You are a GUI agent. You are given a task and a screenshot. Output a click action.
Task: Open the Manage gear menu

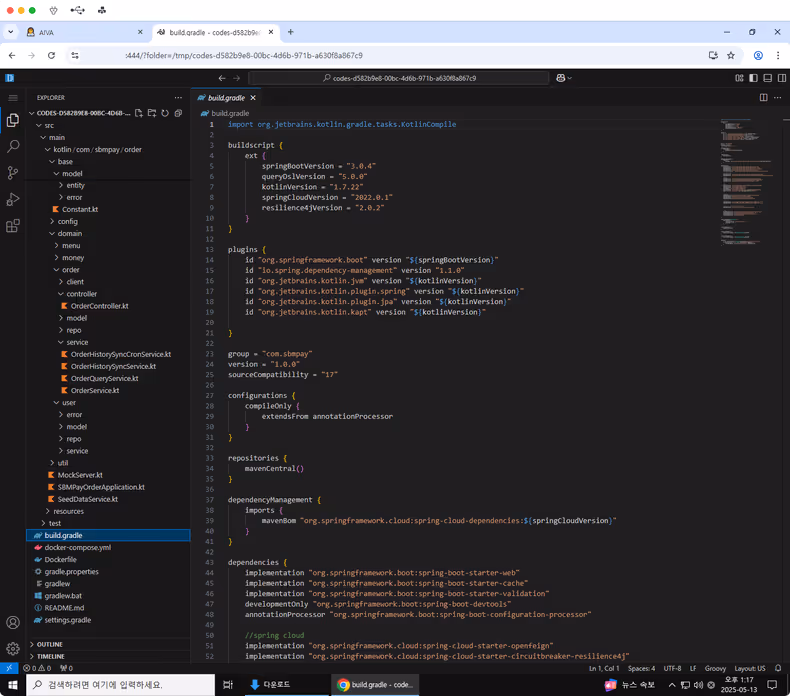coord(13,649)
